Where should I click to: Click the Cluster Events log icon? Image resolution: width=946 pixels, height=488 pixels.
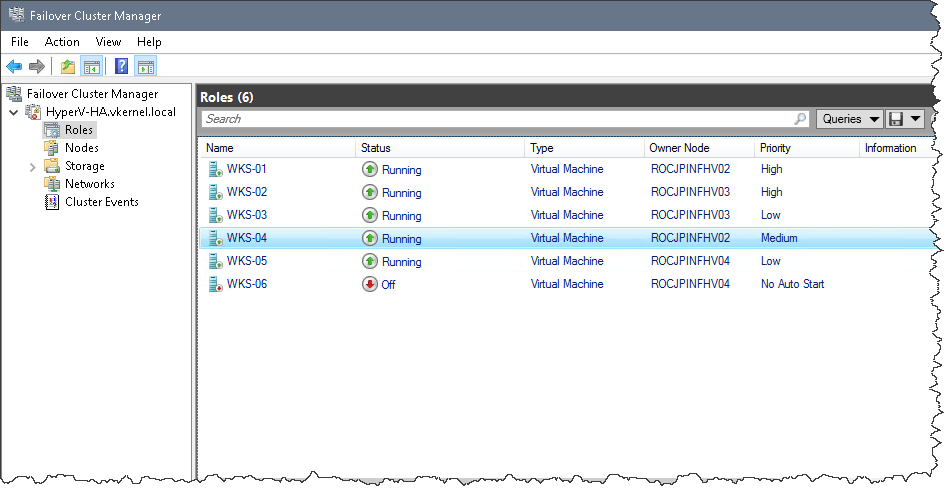[x=52, y=202]
